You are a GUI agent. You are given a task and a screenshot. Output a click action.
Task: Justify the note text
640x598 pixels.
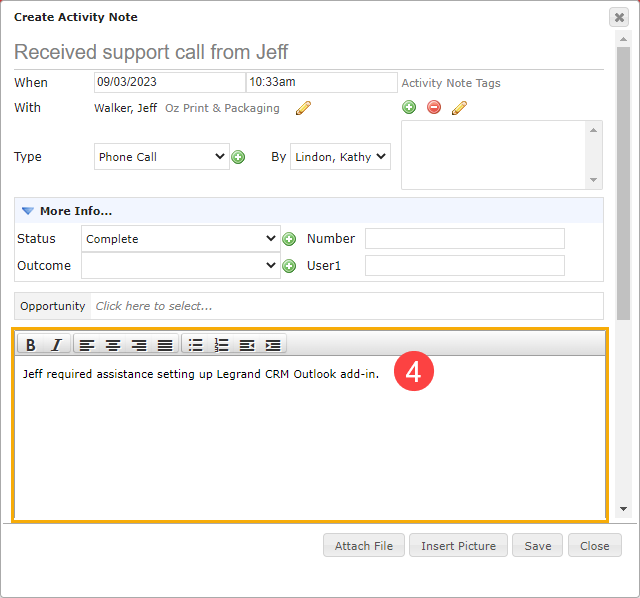pyautogui.click(x=165, y=345)
